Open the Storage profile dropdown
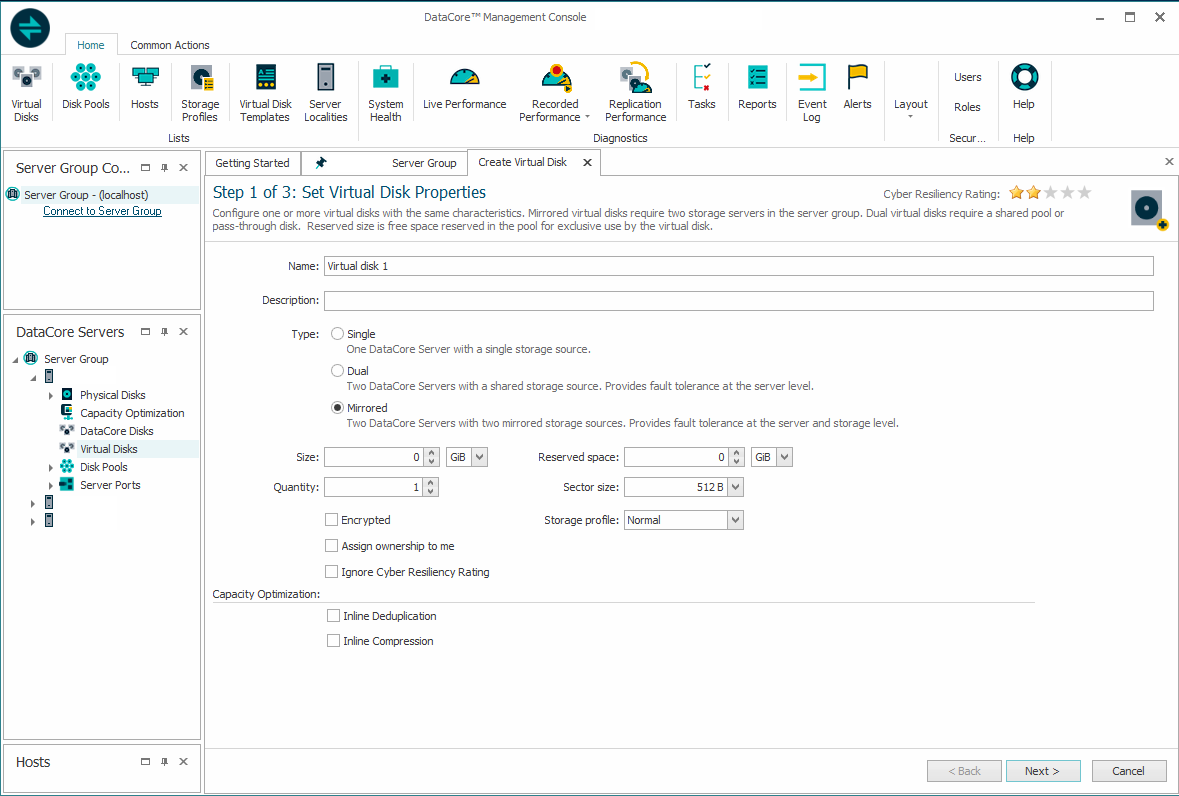Image resolution: width=1179 pixels, height=796 pixels. tap(736, 520)
